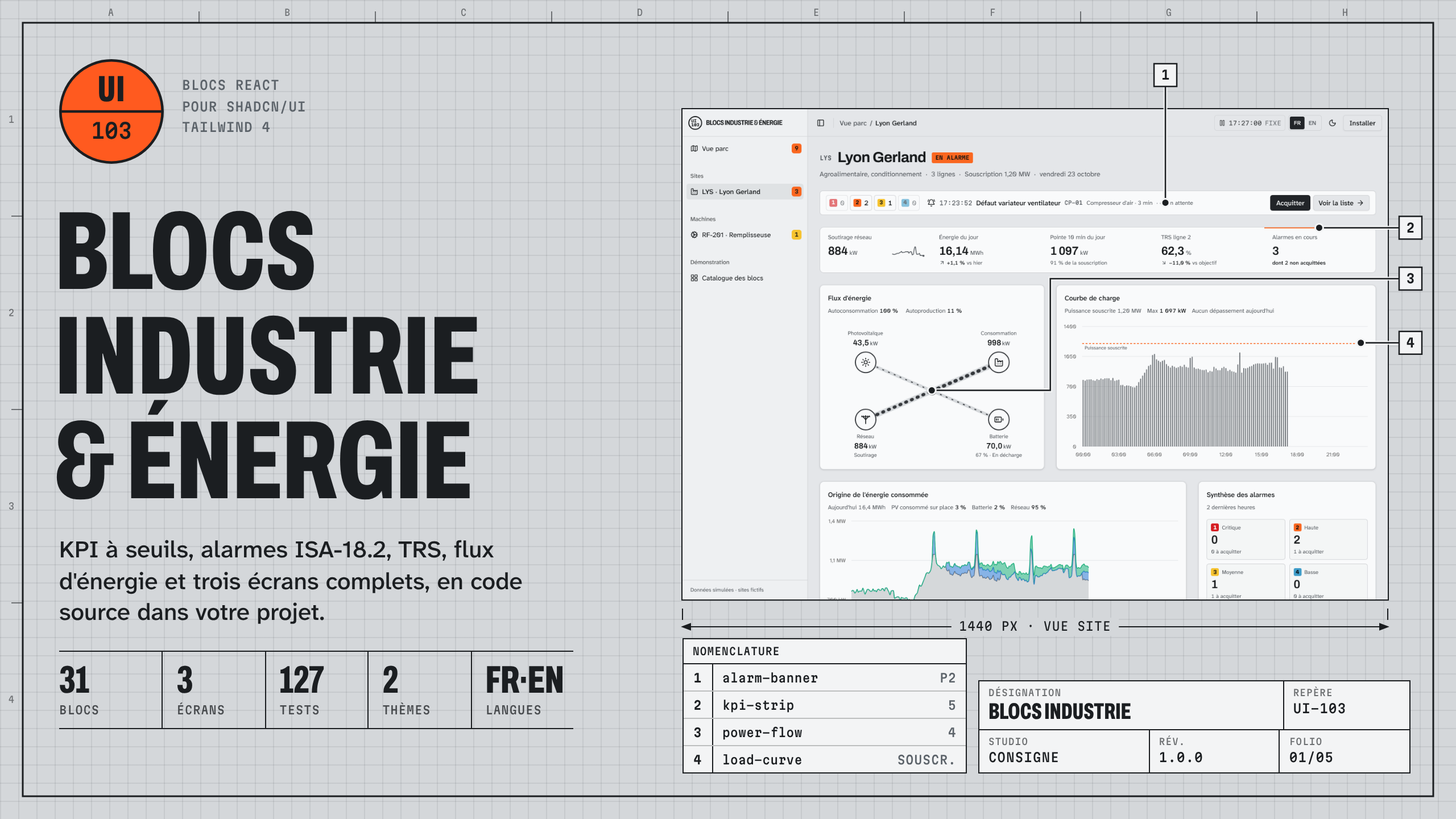The height and width of the screenshot is (819, 1456).
Task: Open the Critique alarm summary card
Action: click(1246, 539)
